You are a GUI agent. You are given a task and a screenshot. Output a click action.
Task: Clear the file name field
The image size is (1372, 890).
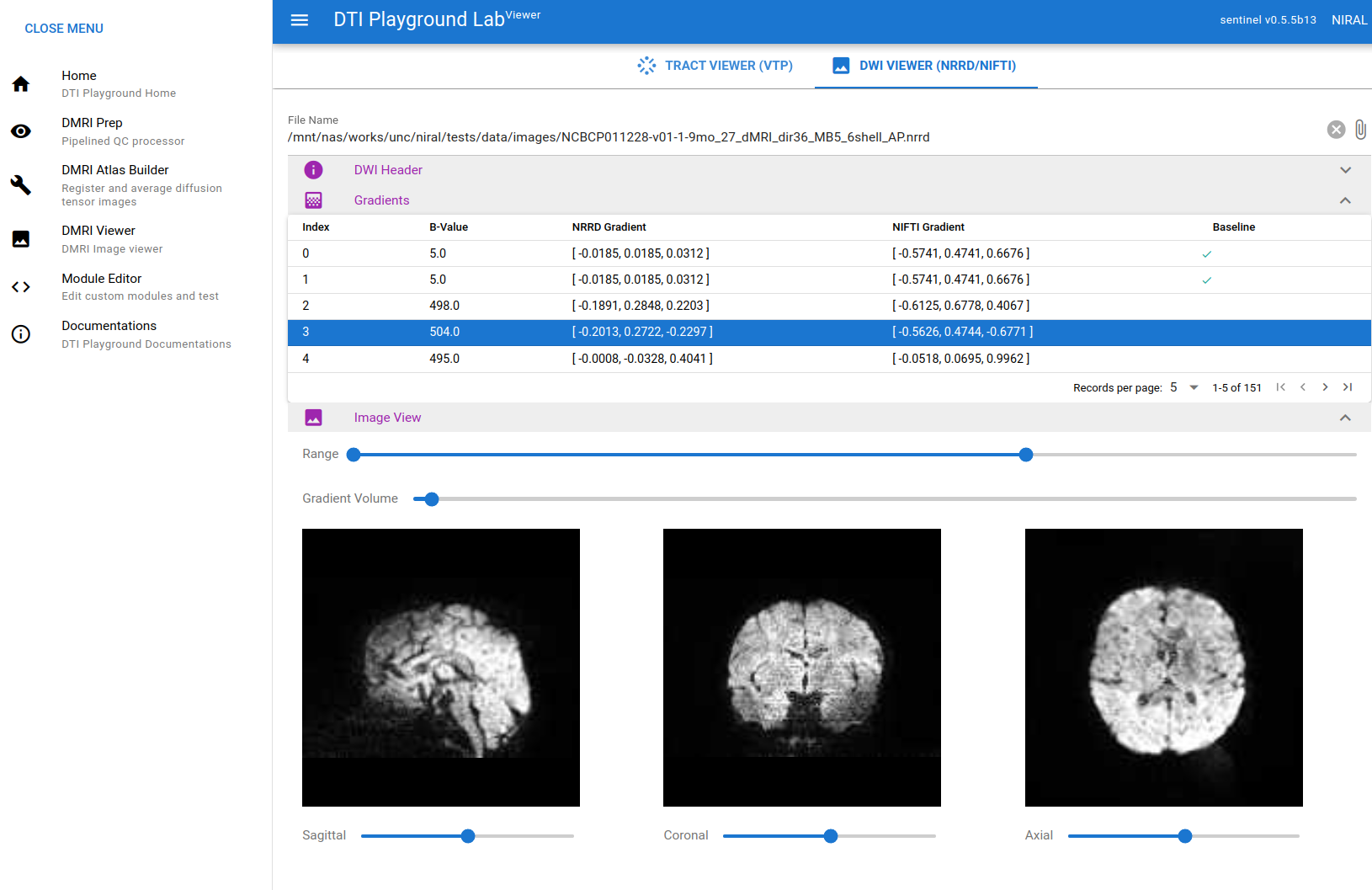[x=1336, y=129]
